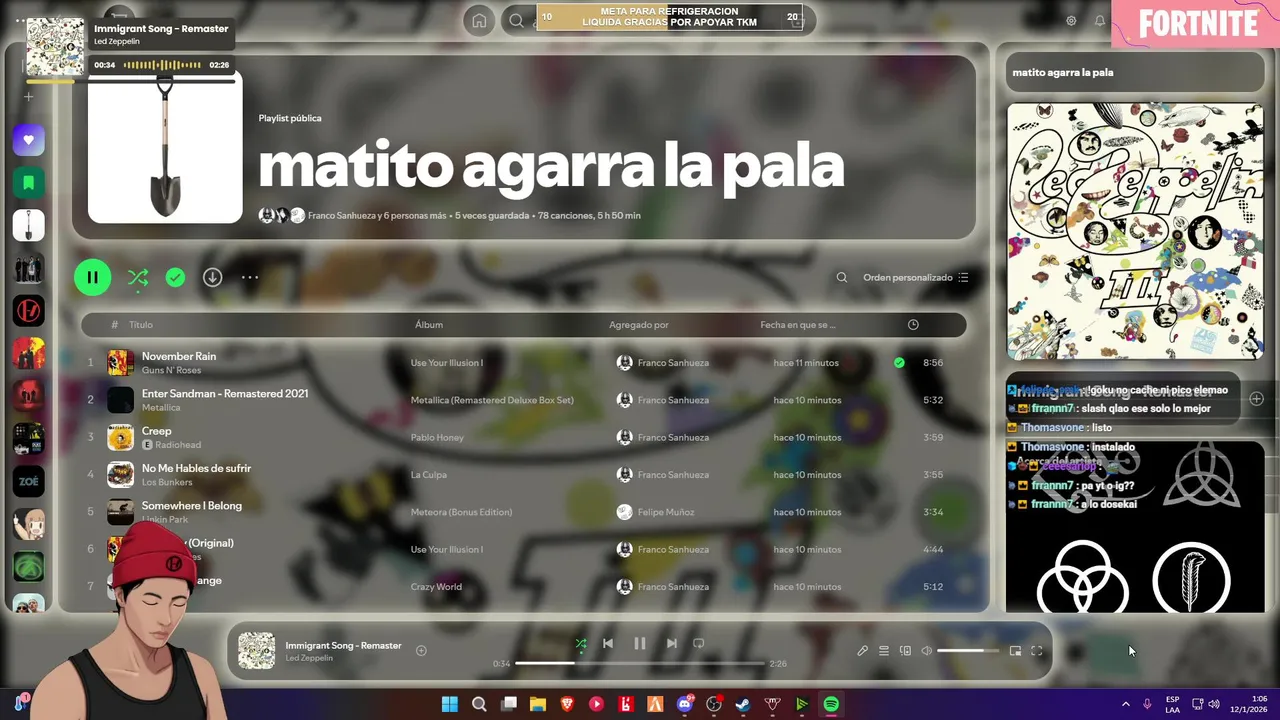Go to Spotify Home
The width and height of the screenshot is (1280, 720).
(479, 20)
